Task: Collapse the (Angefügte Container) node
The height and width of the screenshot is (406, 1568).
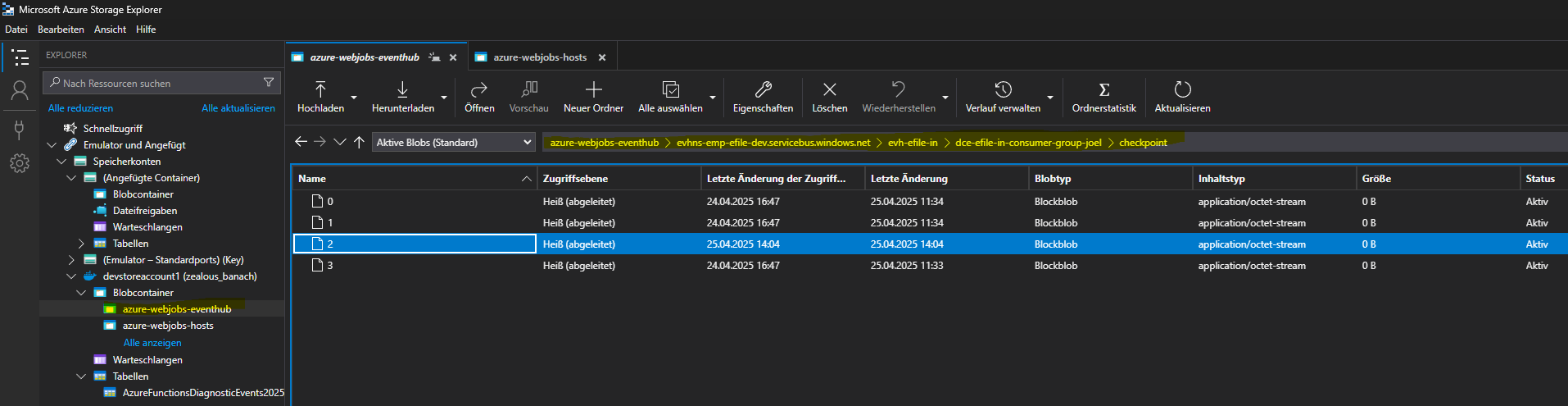Action: [x=71, y=178]
